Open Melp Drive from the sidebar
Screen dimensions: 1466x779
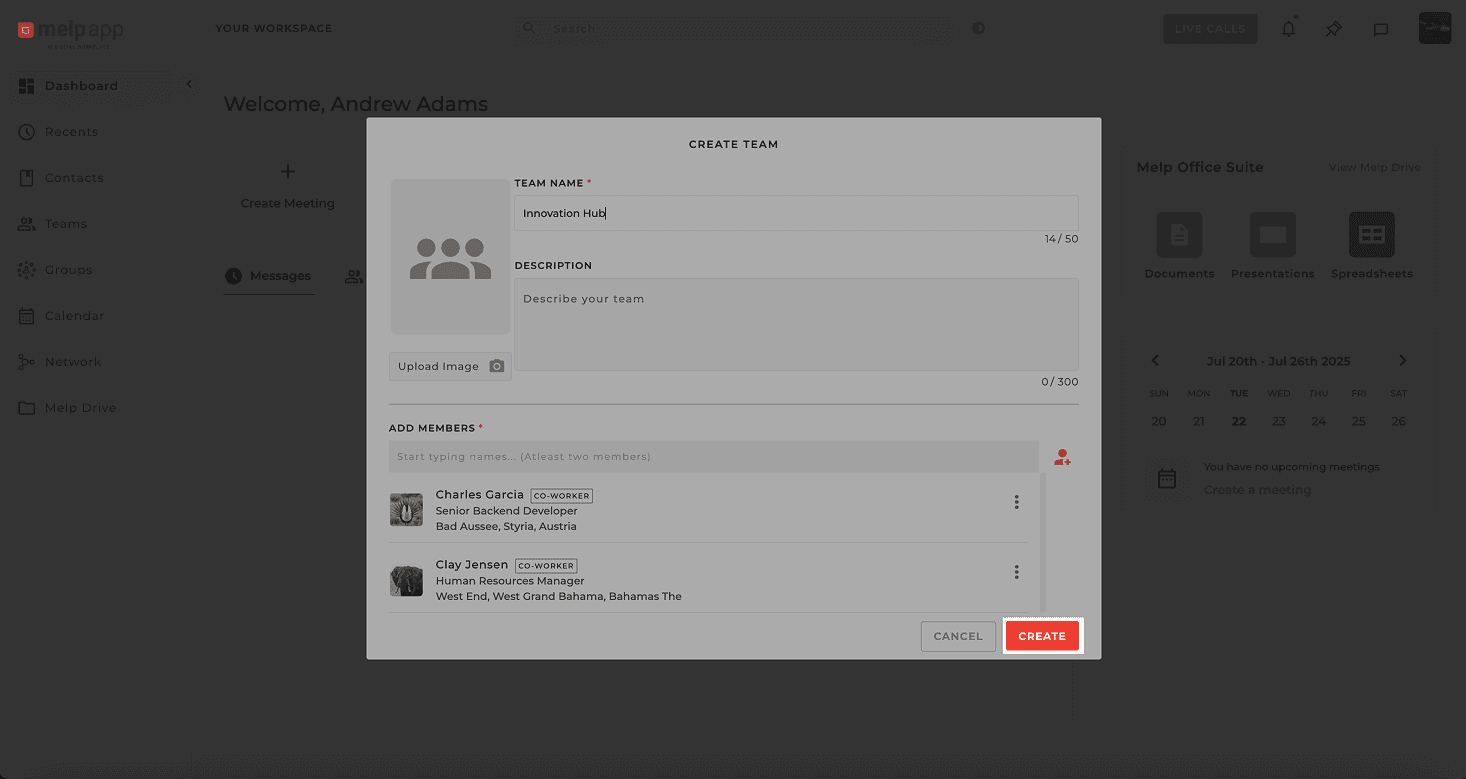coord(78,407)
